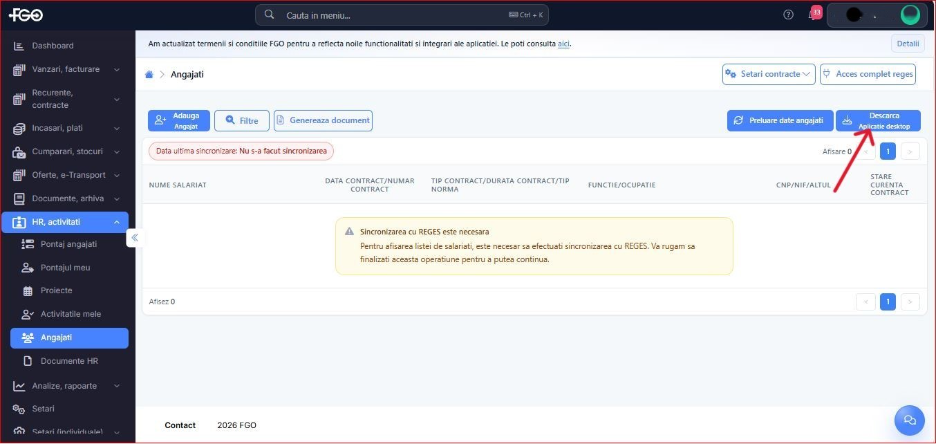
Task: Click the Analize, rapoarte chart icon
Action: coord(19,386)
